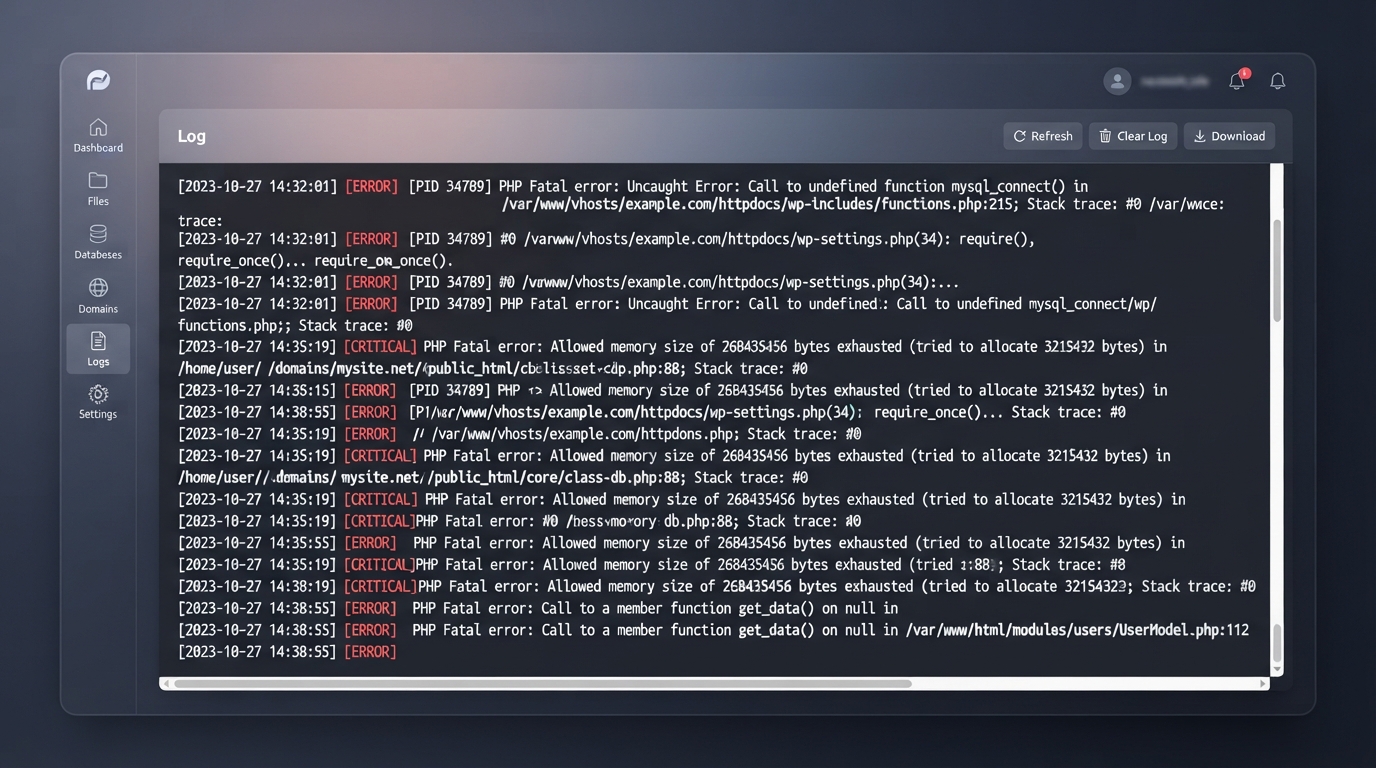
Task: Select the Logs sidebar item
Action: click(x=98, y=349)
